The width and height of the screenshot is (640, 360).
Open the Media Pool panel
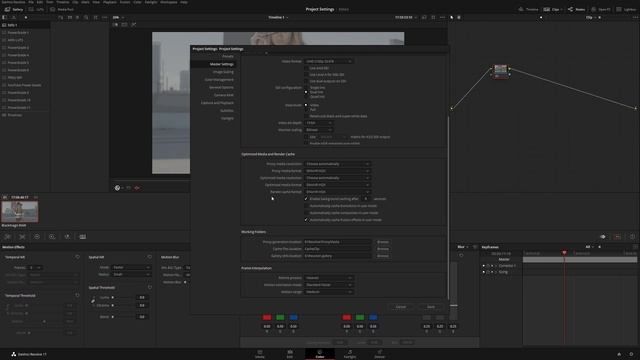pyautogui.click(x=62, y=9)
